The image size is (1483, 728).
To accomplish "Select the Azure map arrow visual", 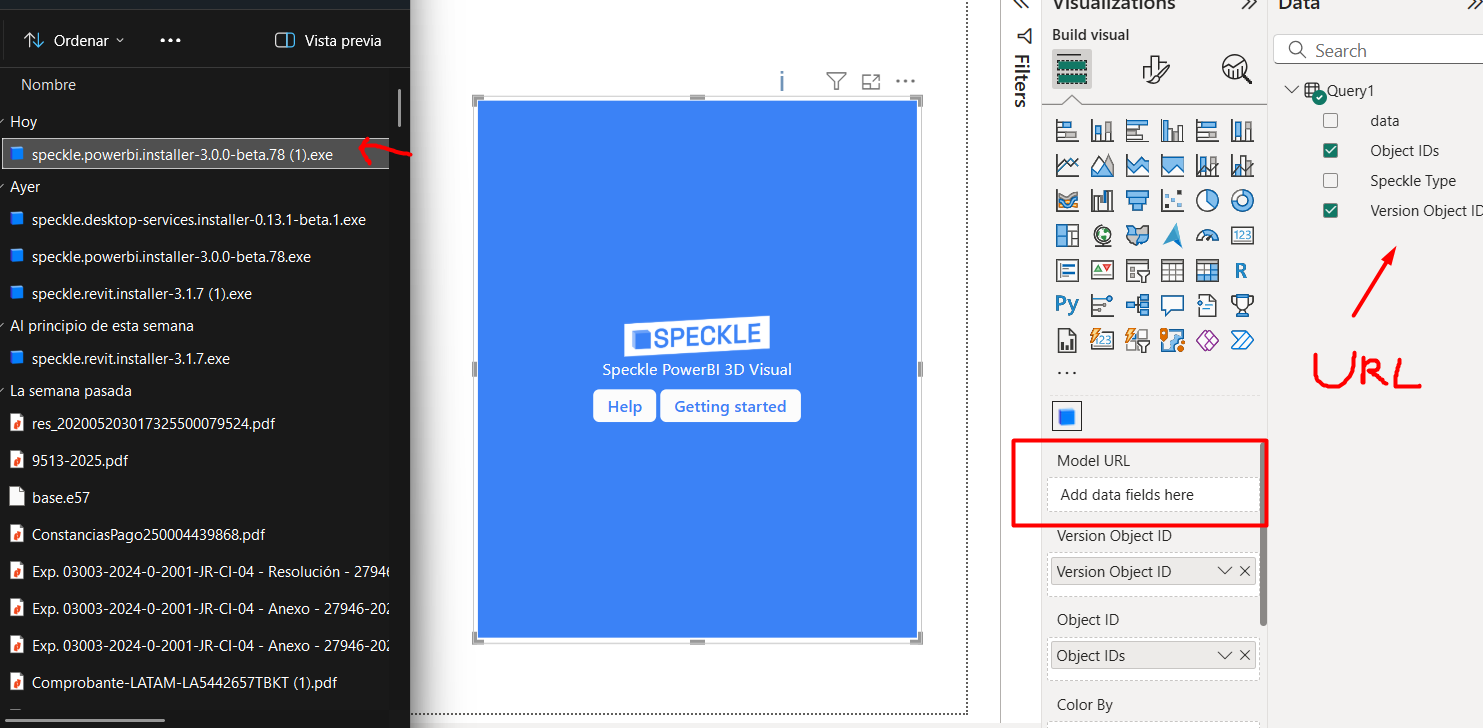I will (1172, 235).
